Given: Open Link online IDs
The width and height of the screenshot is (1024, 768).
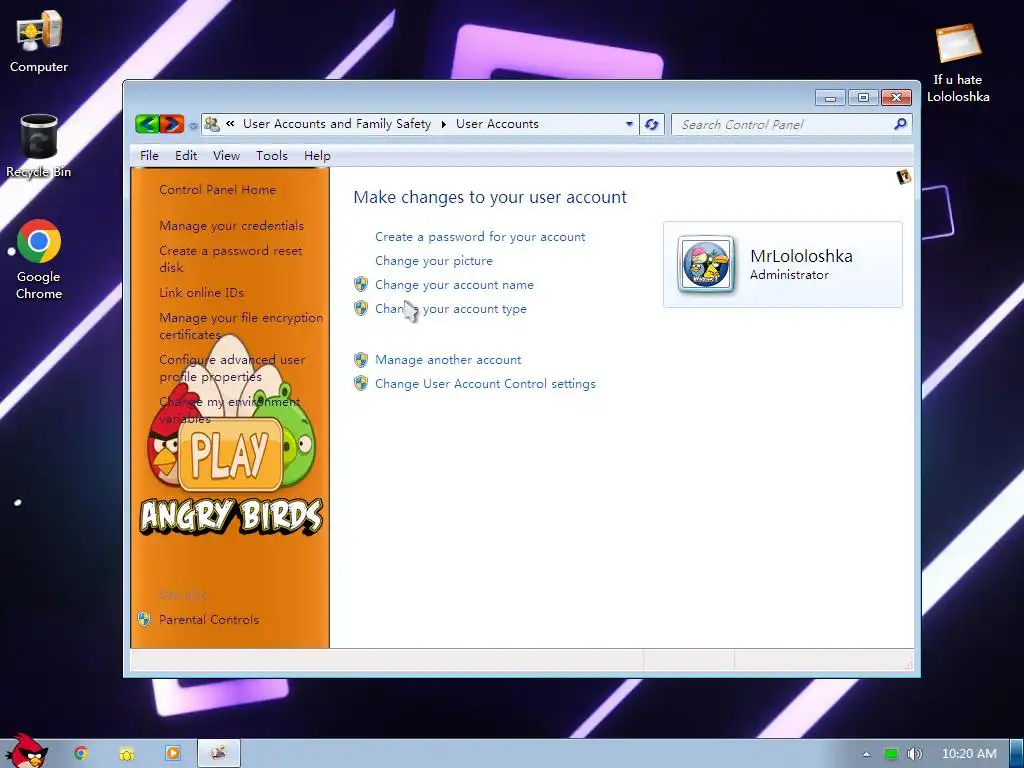Looking at the screenshot, I should click(x=201, y=293).
